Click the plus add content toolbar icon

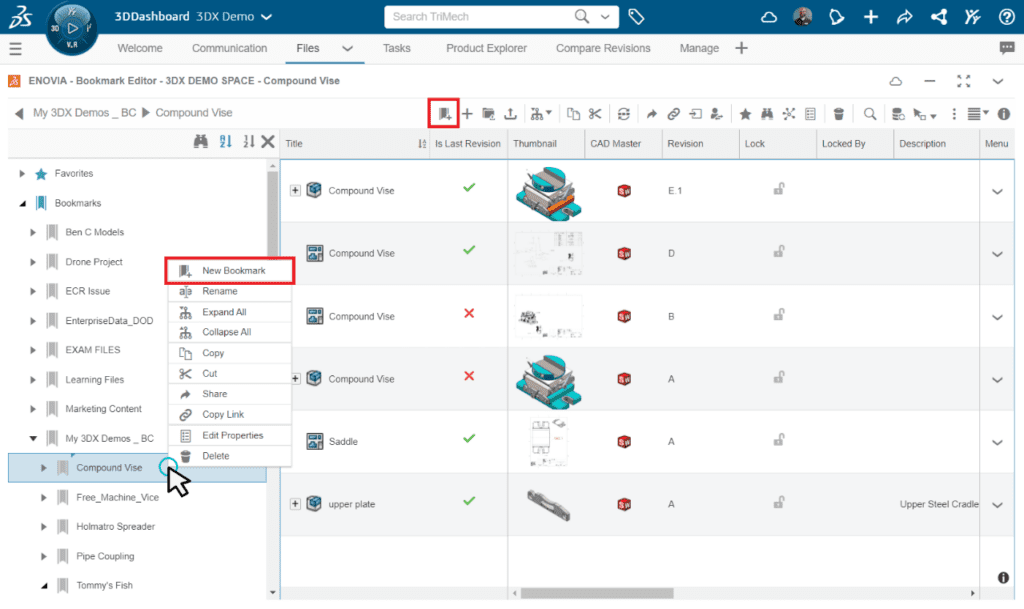[x=467, y=114]
